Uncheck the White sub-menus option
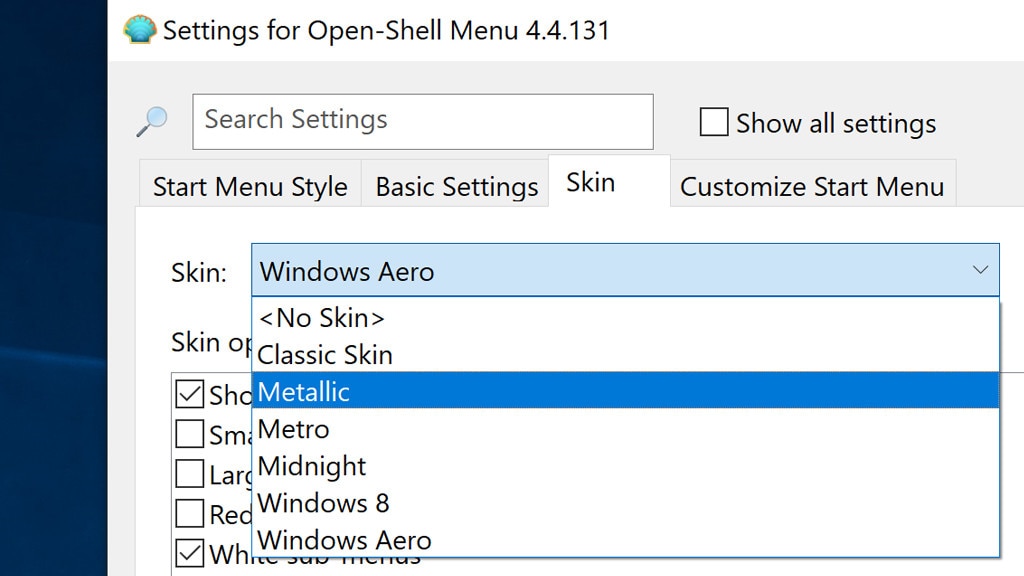 pyautogui.click(x=190, y=552)
